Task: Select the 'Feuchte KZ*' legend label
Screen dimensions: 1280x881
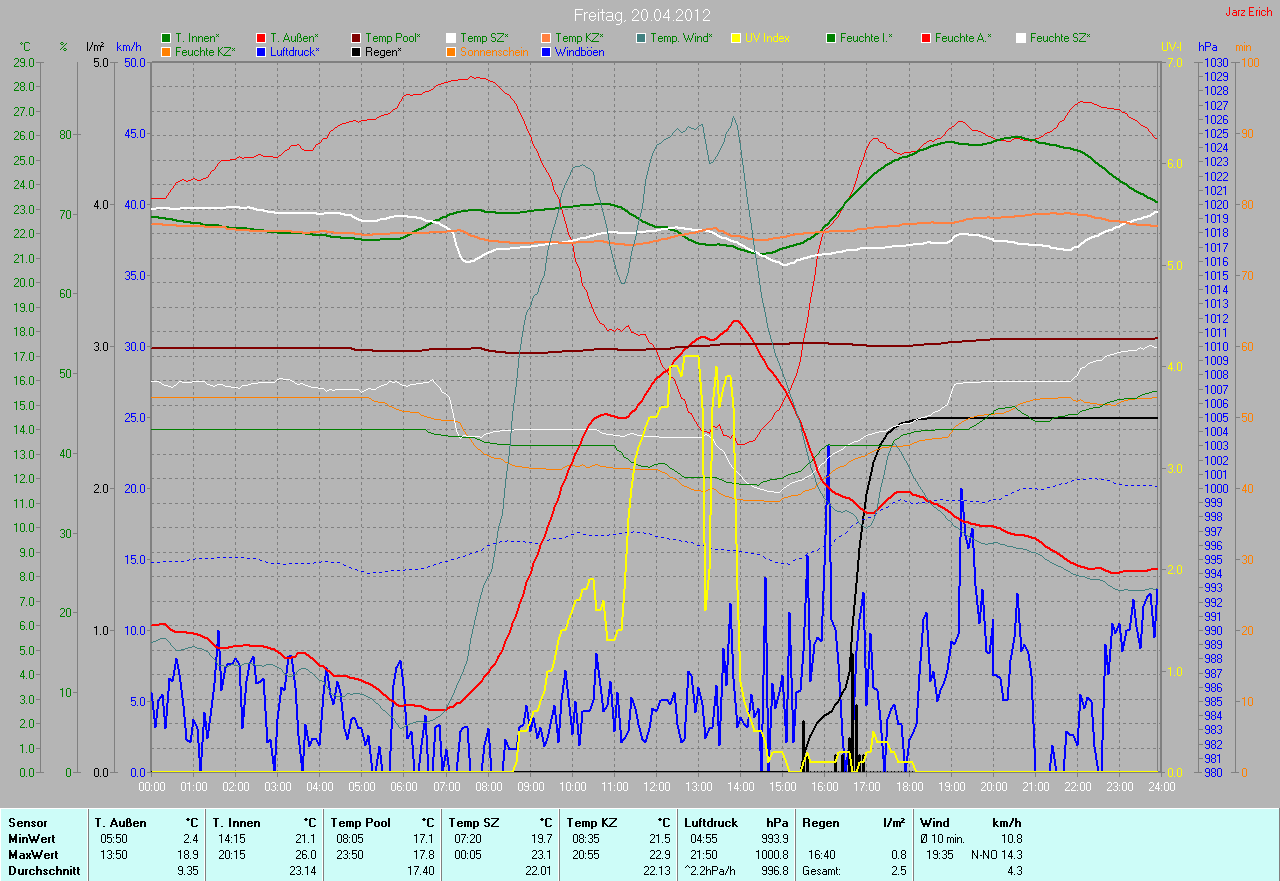Action: pos(203,51)
